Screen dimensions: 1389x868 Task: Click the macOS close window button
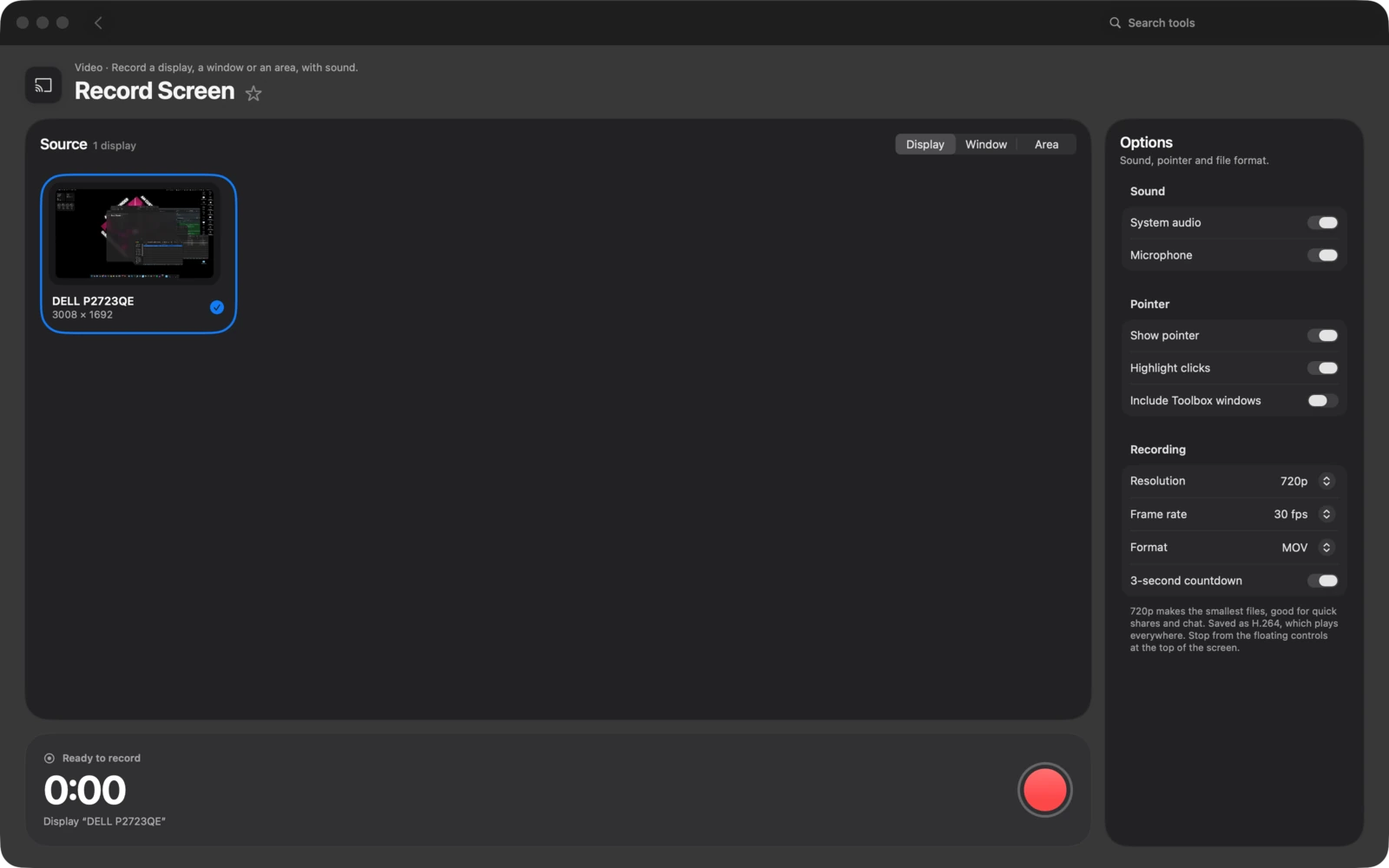(x=23, y=23)
